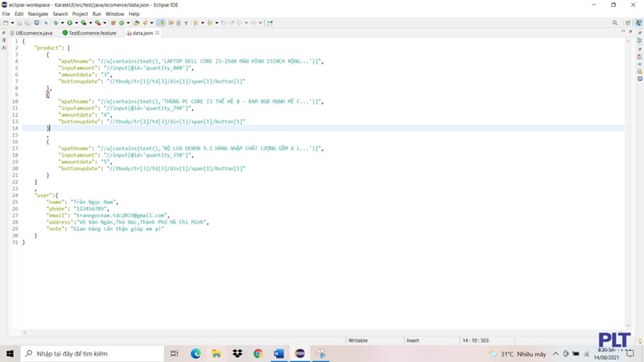Open the Navigate menu
Image resolution: width=644 pixels, height=362 pixels.
point(38,14)
